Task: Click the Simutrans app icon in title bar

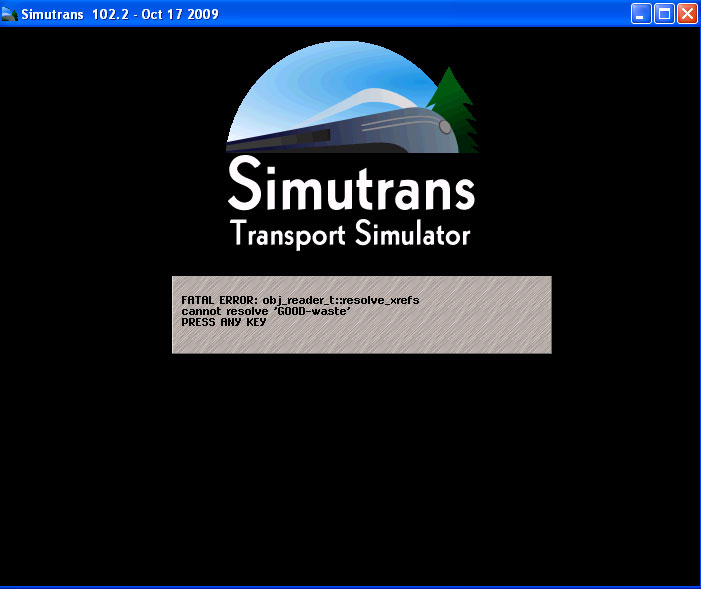Action: point(10,14)
